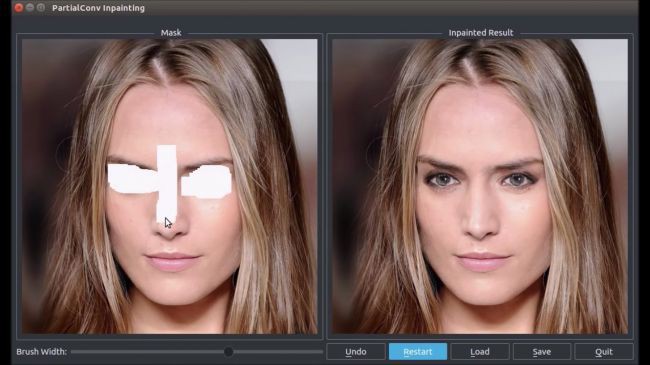Image resolution: width=650 pixels, height=365 pixels.
Task: Open the Load image button
Action: tap(480, 352)
